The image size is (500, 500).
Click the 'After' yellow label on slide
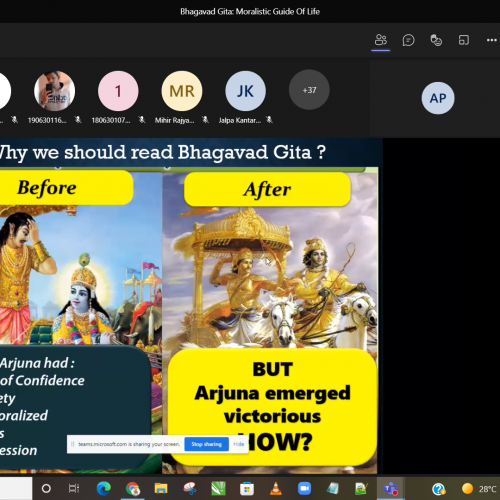point(267,189)
